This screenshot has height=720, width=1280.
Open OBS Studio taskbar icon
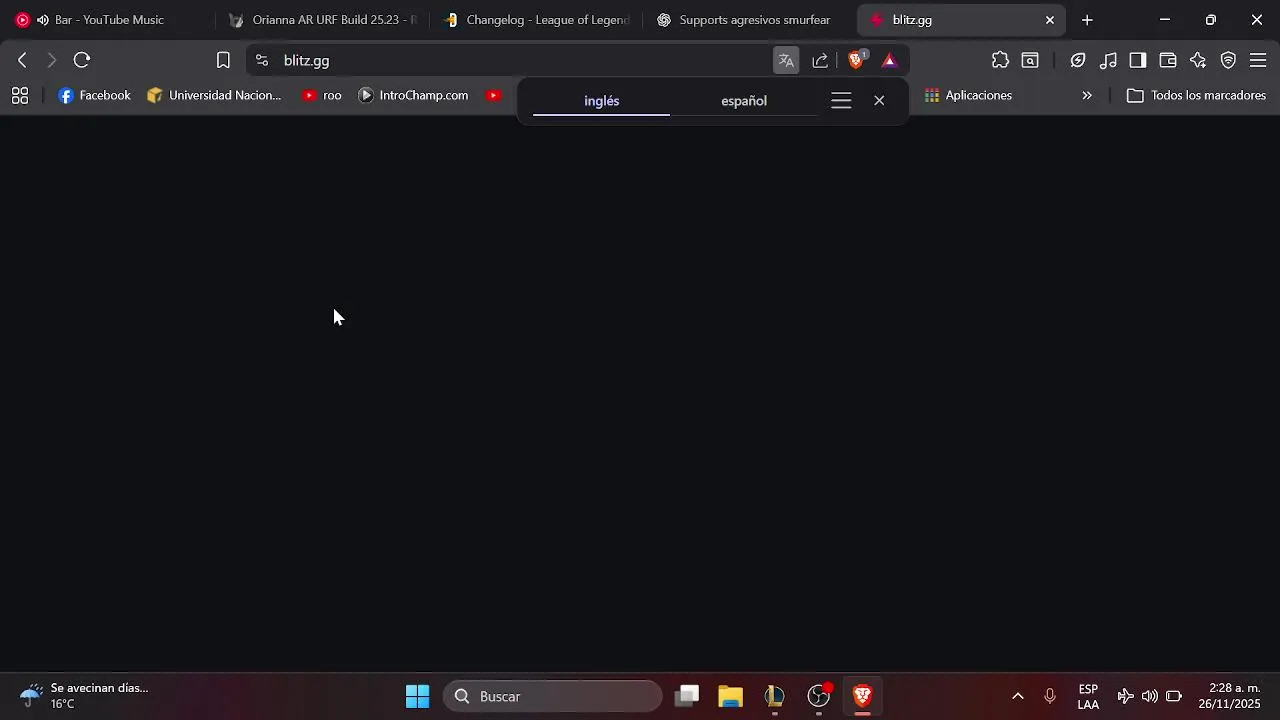click(819, 696)
